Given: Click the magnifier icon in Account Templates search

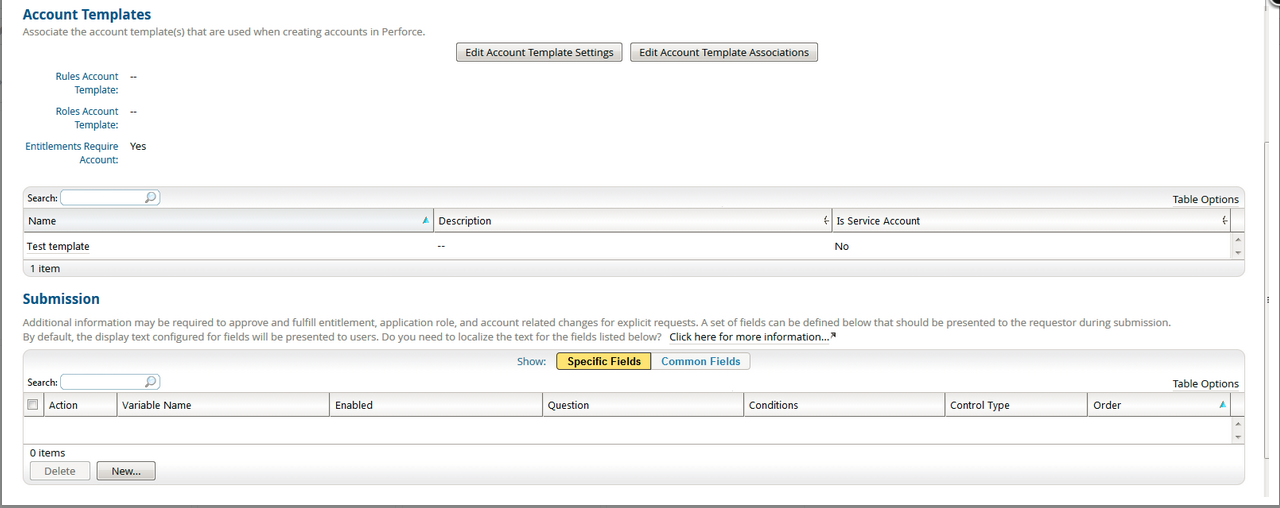Looking at the screenshot, I should (x=151, y=198).
